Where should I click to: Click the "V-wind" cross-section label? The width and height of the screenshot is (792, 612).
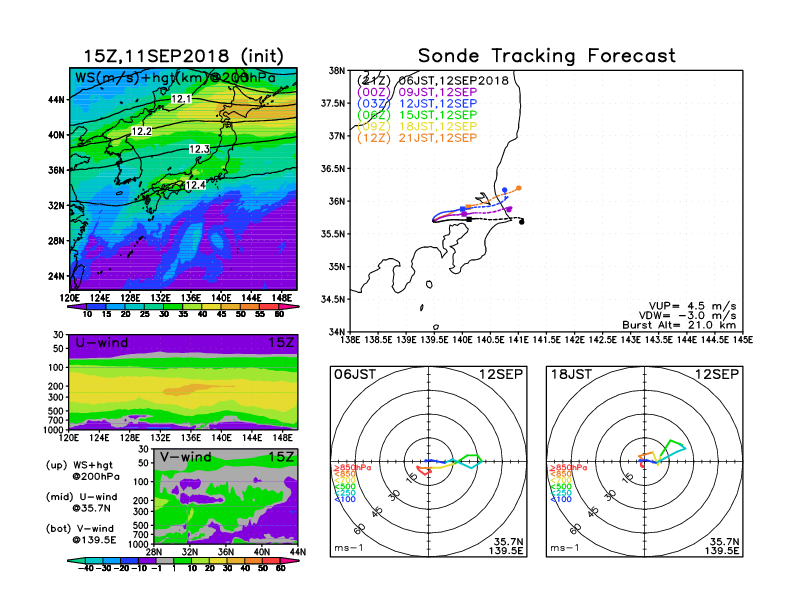185,457
